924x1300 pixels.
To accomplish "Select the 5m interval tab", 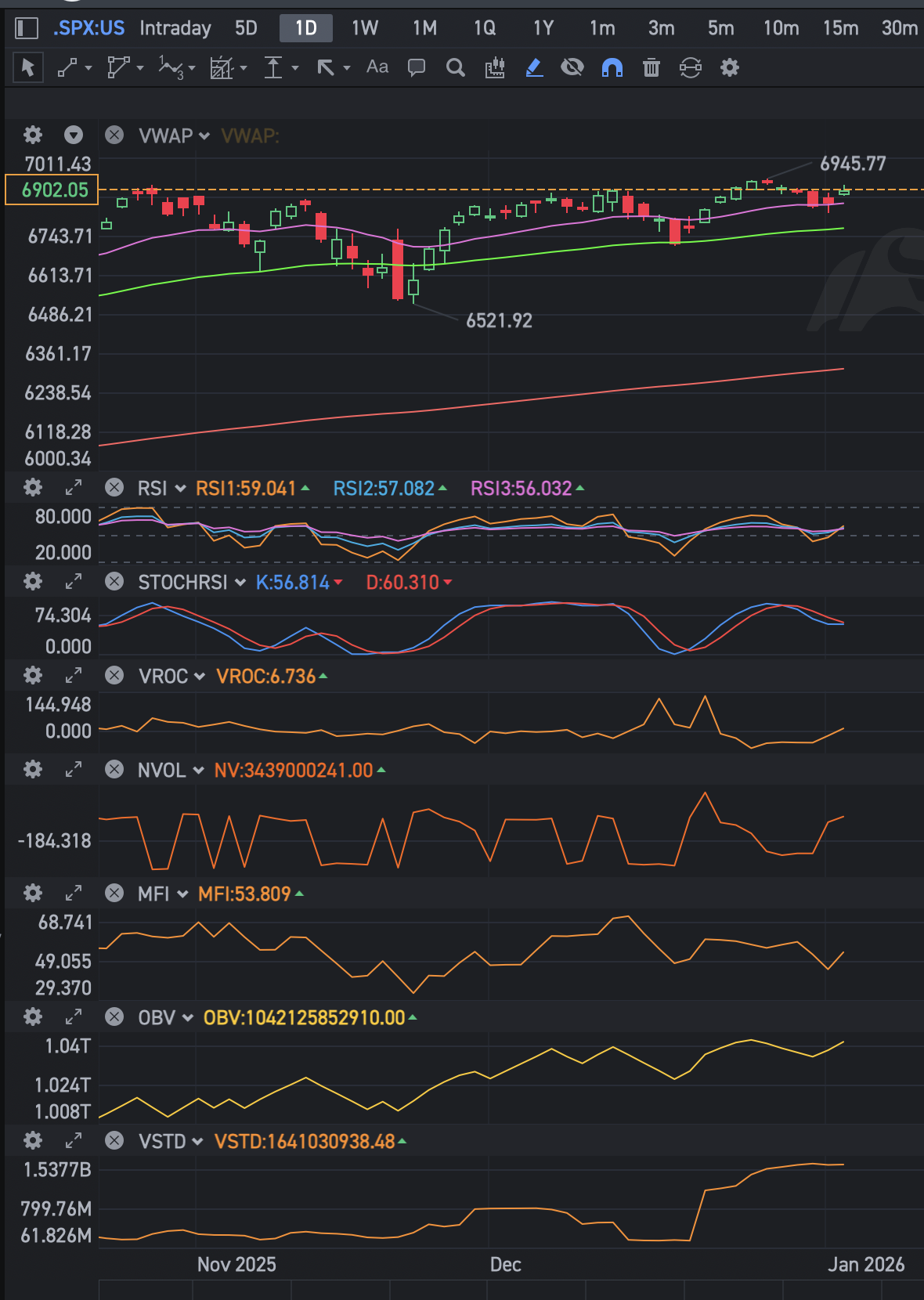I will tap(721, 29).
